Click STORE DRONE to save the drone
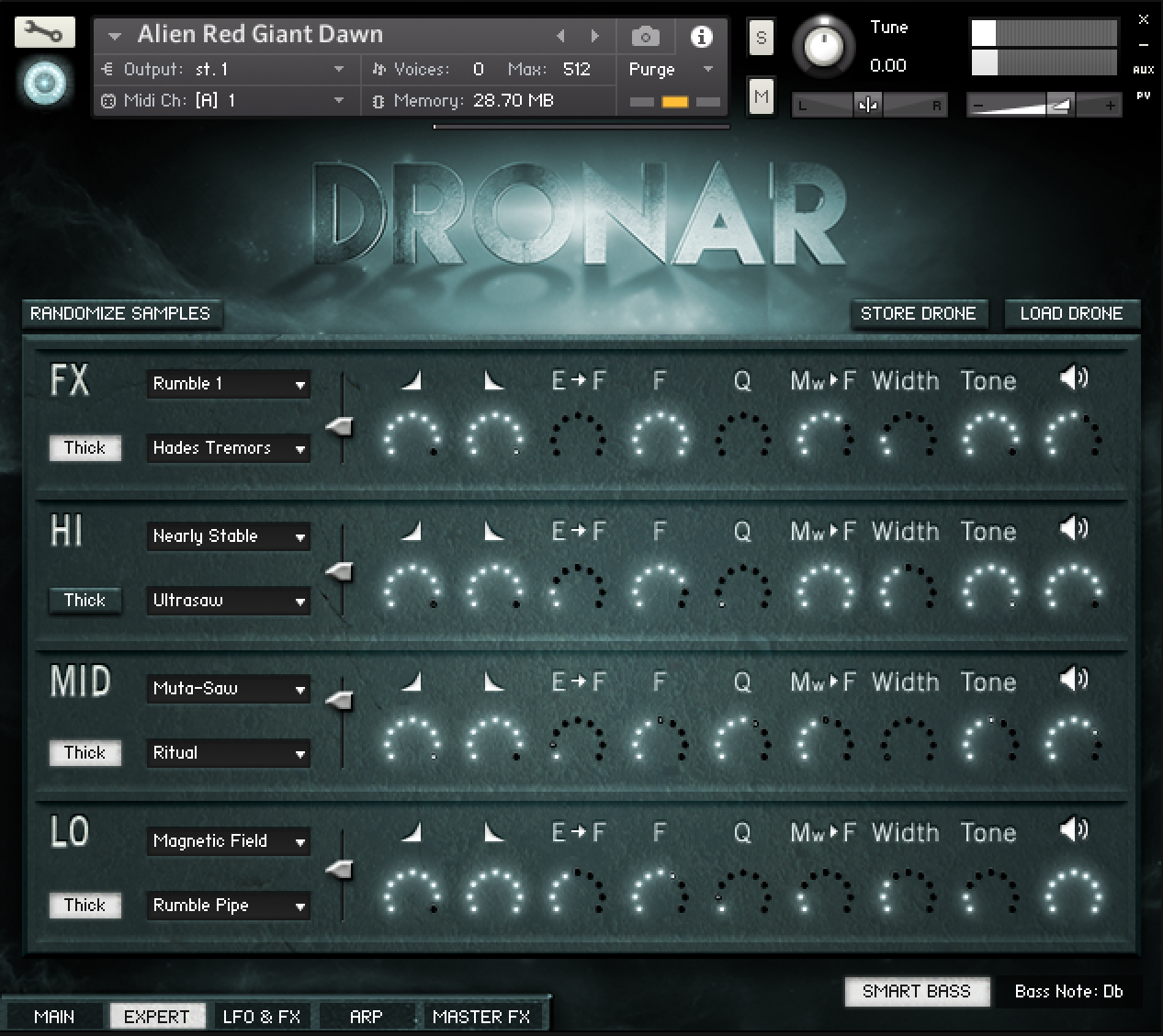Viewport: 1163px width, 1036px height. [x=919, y=313]
